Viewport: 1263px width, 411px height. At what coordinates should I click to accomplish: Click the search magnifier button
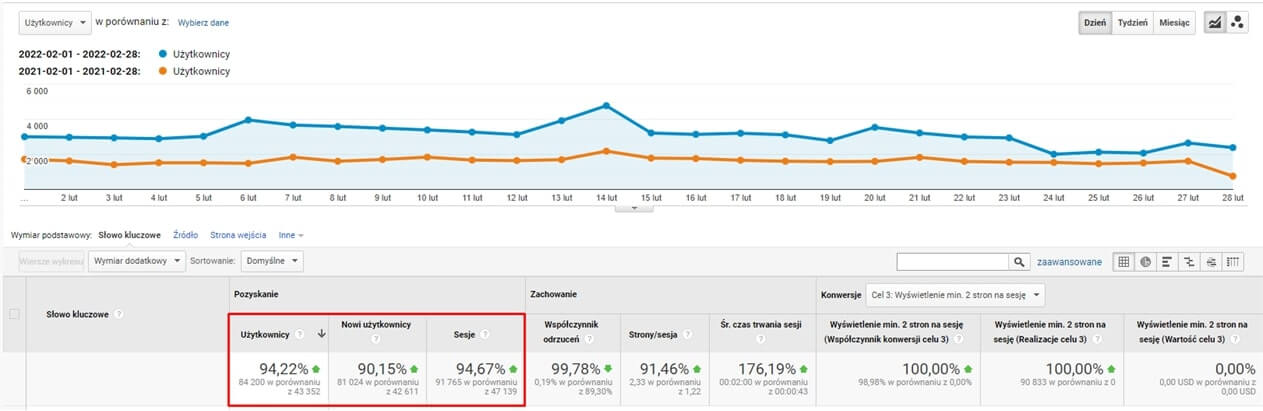pos(1019,262)
